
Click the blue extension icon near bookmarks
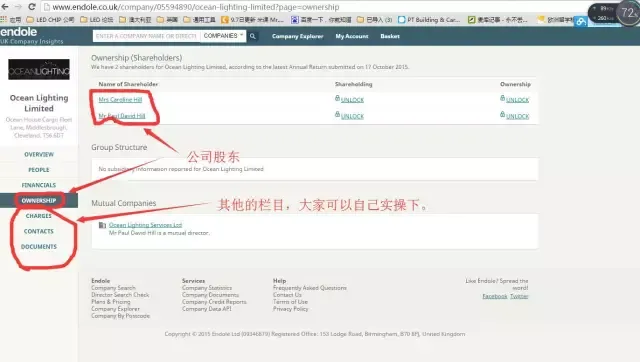[x=580, y=22]
